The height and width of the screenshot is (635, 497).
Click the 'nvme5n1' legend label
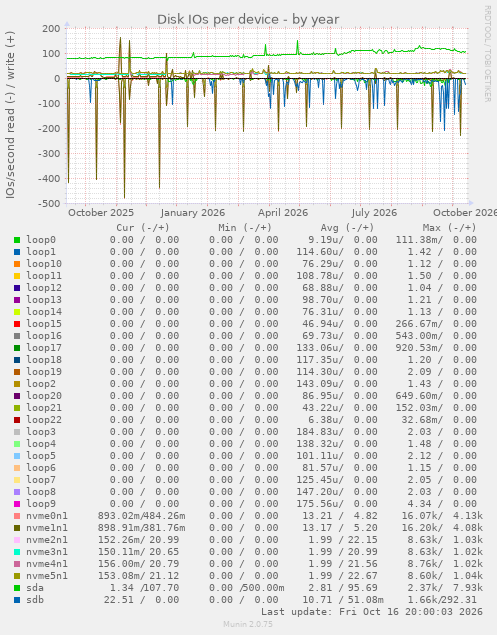[x=47, y=576]
